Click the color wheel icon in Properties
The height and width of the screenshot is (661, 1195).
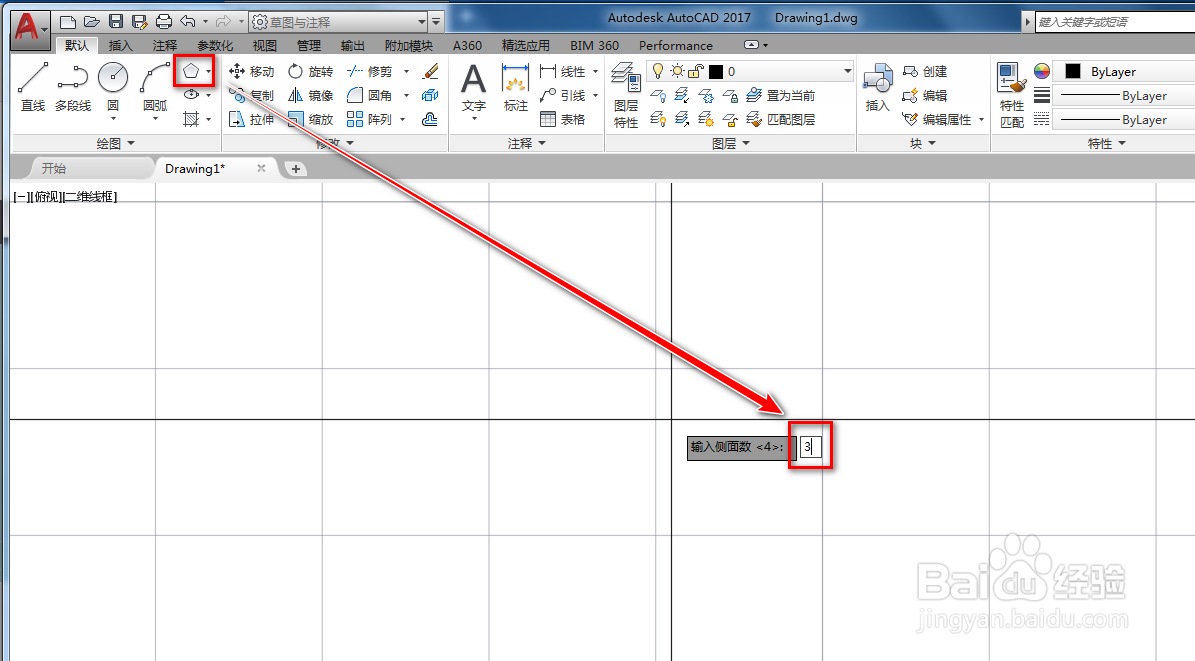tap(1042, 72)
